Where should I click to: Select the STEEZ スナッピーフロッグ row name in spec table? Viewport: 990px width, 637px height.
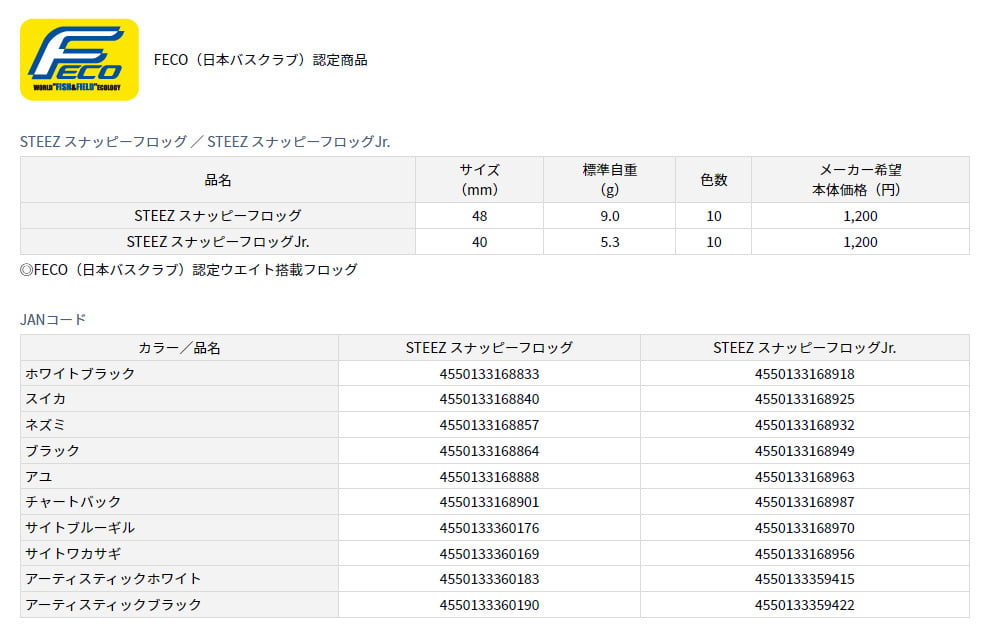point(218,216)
